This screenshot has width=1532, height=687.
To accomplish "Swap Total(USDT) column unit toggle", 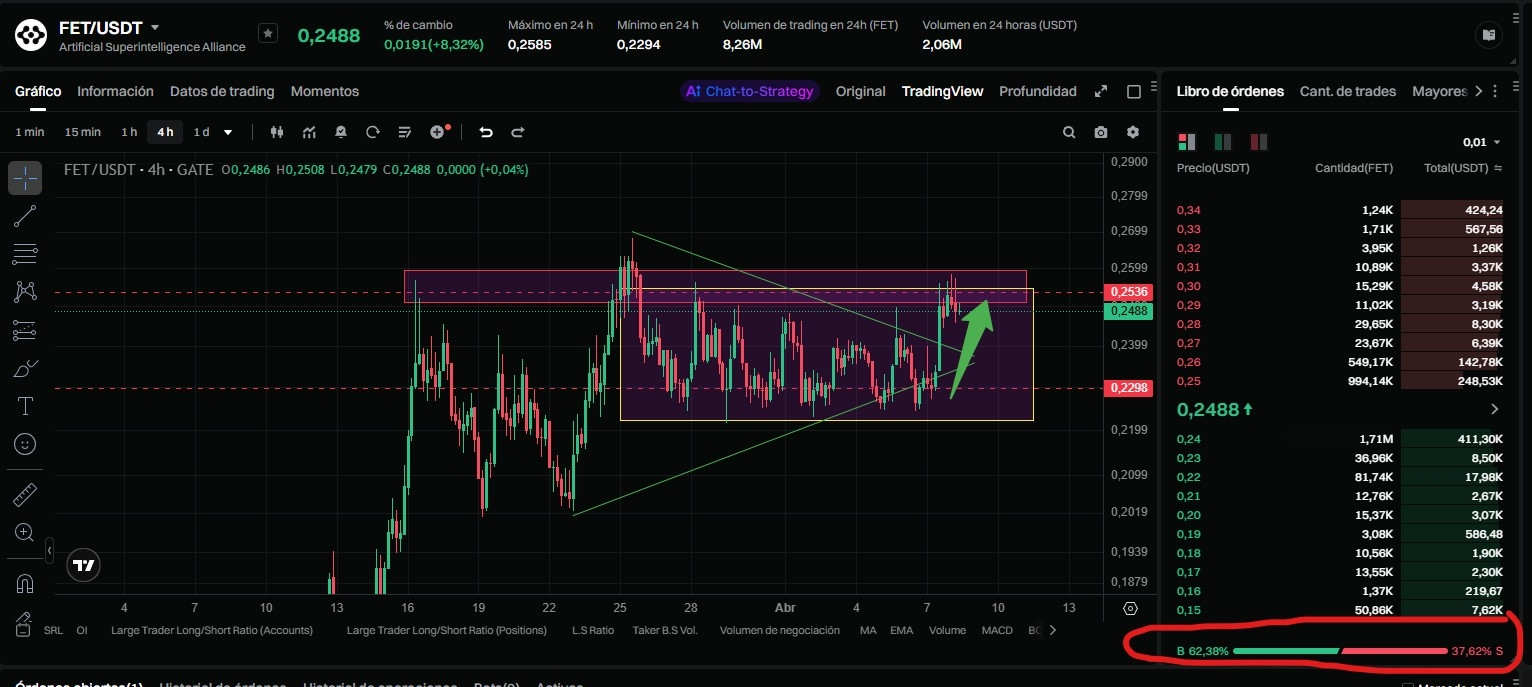I will pos(1498,168).
